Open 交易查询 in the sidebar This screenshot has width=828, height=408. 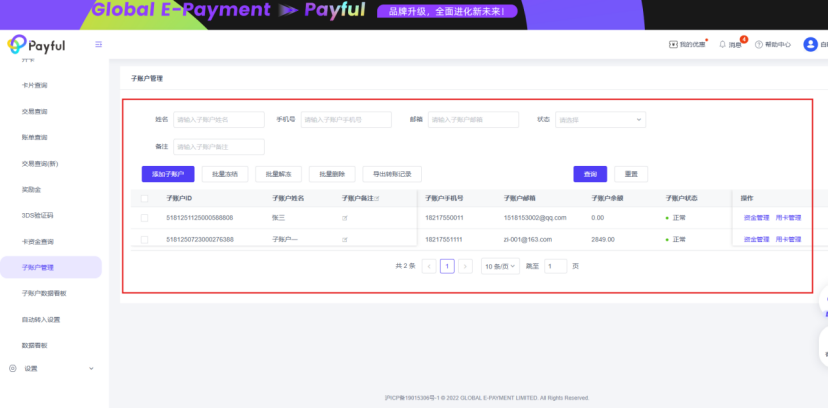tap(34, 111)
